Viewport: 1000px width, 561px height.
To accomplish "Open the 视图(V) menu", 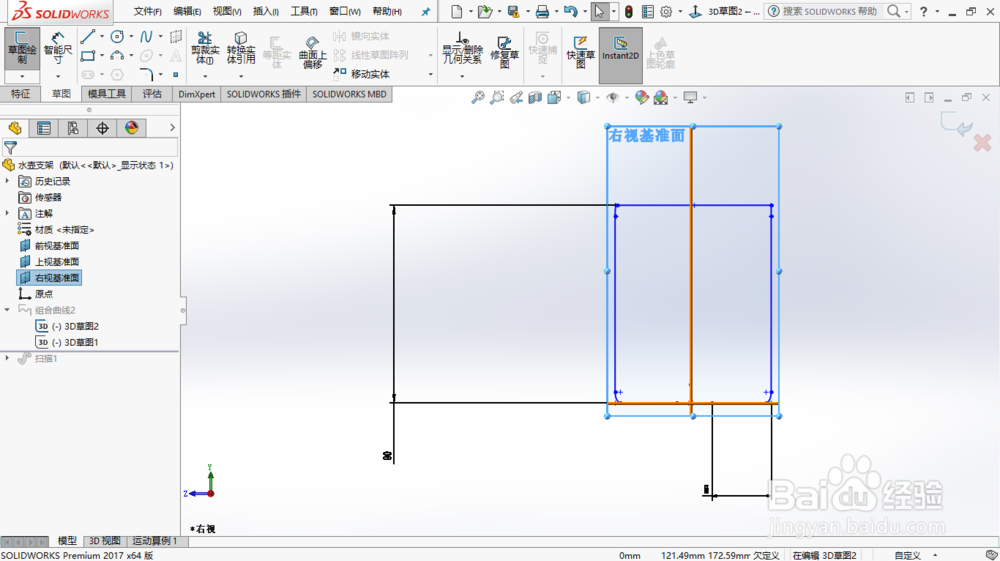I will pyautogui.click(x=226, y=11).
